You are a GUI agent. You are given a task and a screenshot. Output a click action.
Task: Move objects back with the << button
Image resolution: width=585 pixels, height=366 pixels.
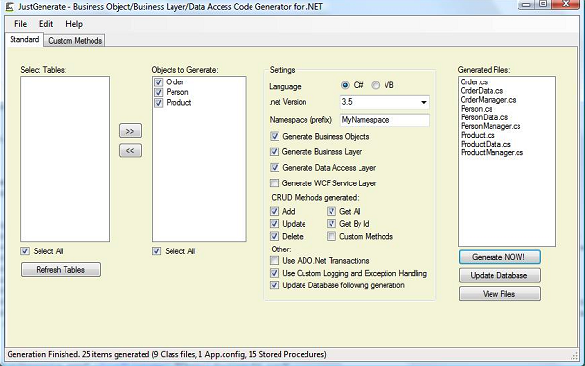(130, 151)
